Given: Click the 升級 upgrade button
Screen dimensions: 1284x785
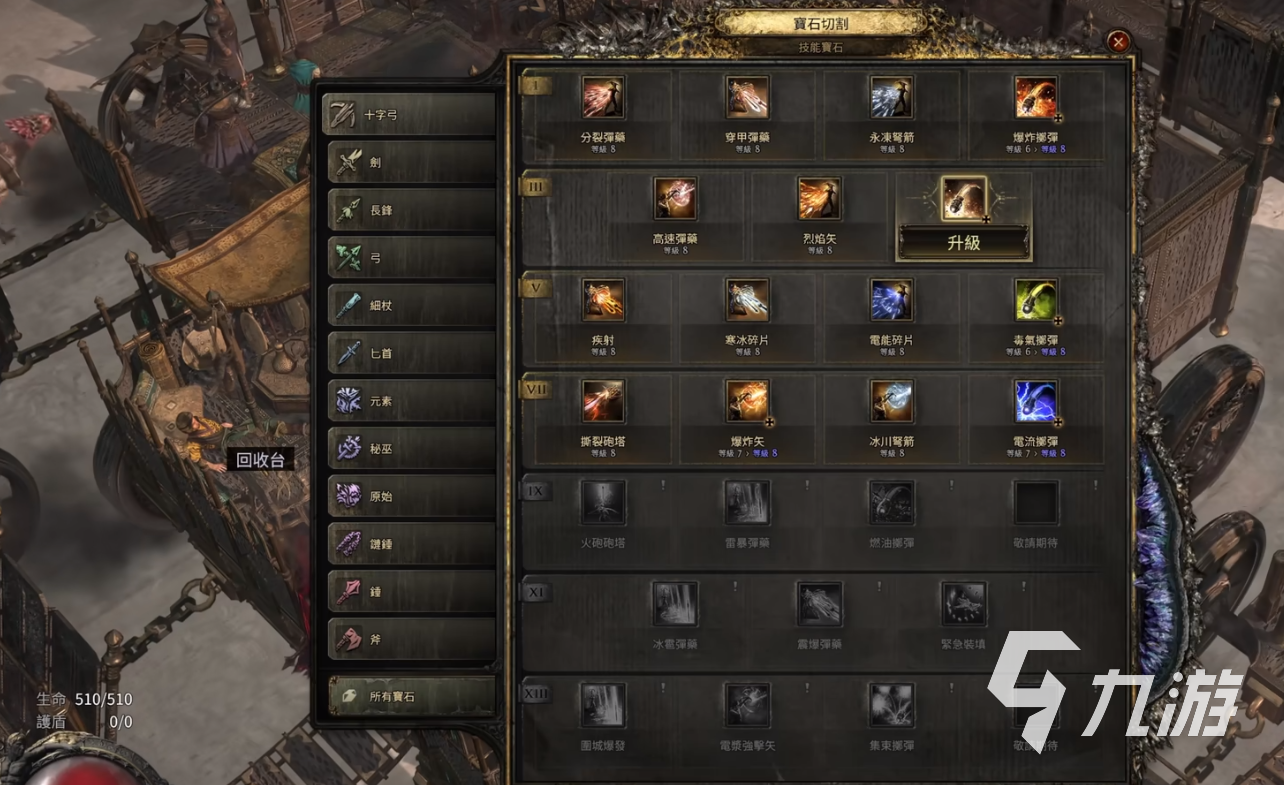Looking at the screenshot, I should point(964,242).
